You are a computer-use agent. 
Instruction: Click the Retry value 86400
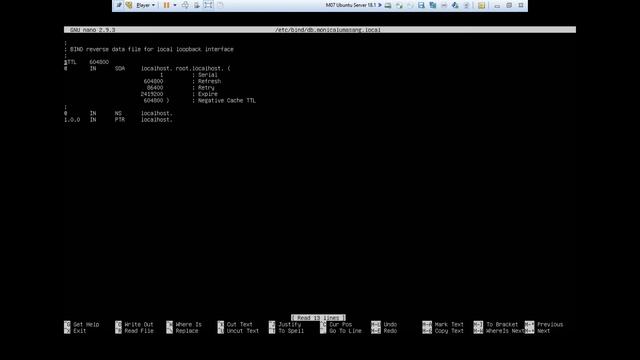click(155, 88)
